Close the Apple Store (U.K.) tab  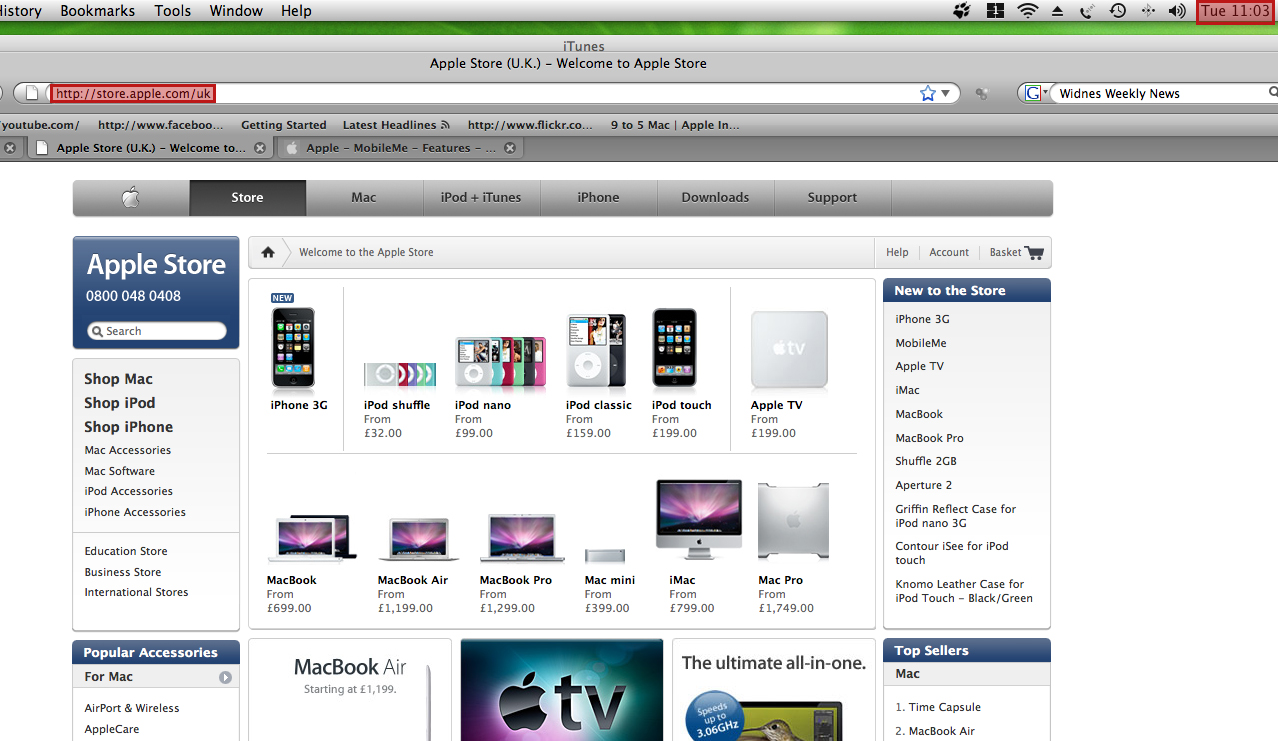click(x=260, y=148)
